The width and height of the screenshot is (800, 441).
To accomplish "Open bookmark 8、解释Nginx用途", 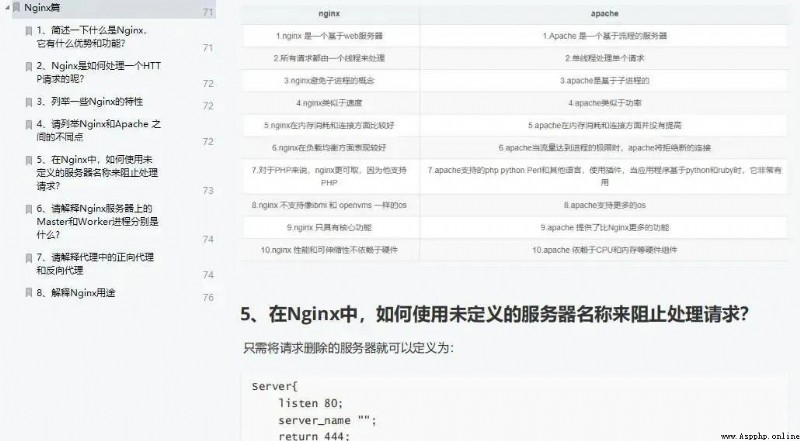I will point(76,293).
